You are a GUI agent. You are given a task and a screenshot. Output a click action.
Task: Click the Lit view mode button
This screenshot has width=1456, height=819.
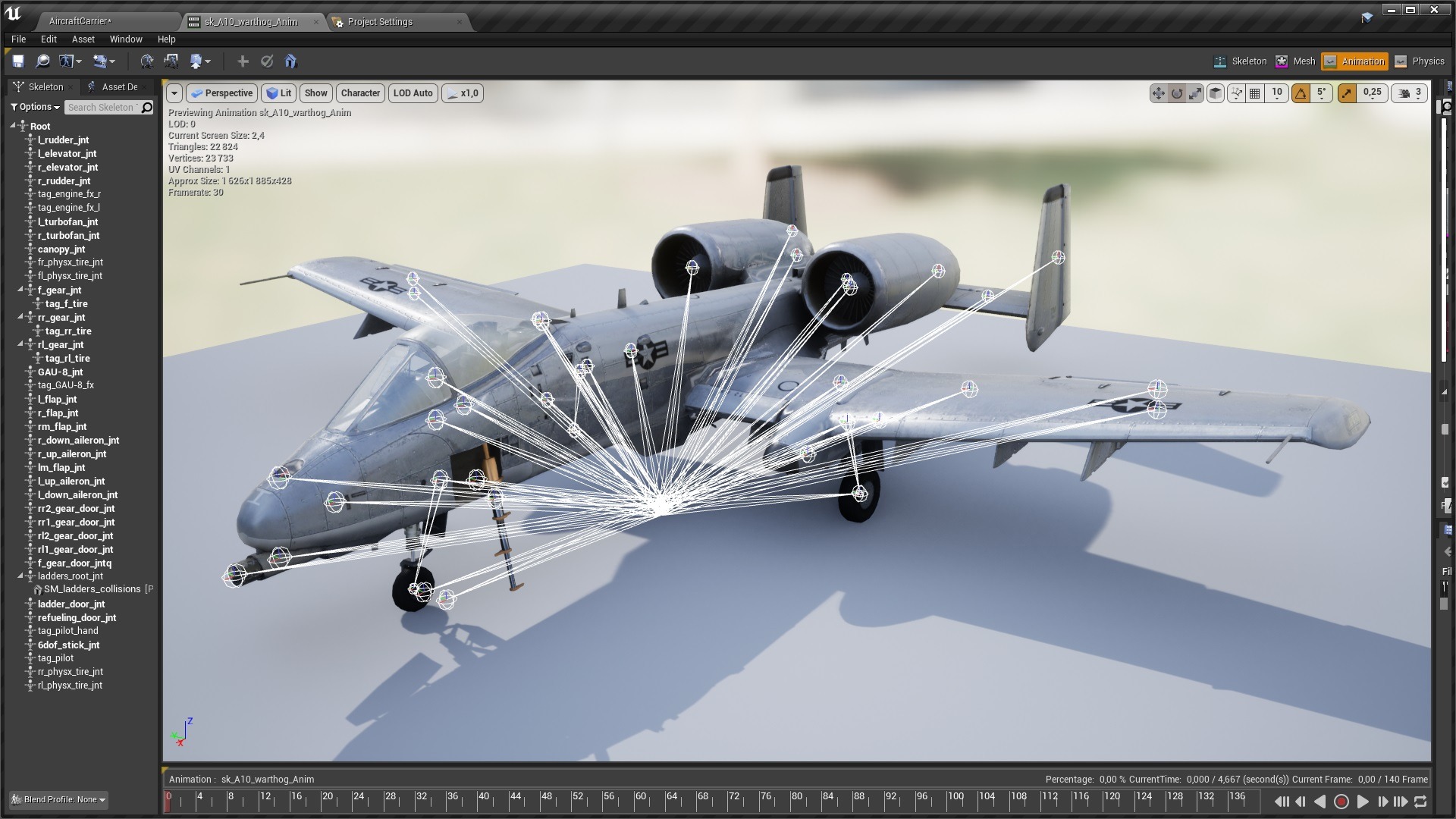[x=279, y=93]
